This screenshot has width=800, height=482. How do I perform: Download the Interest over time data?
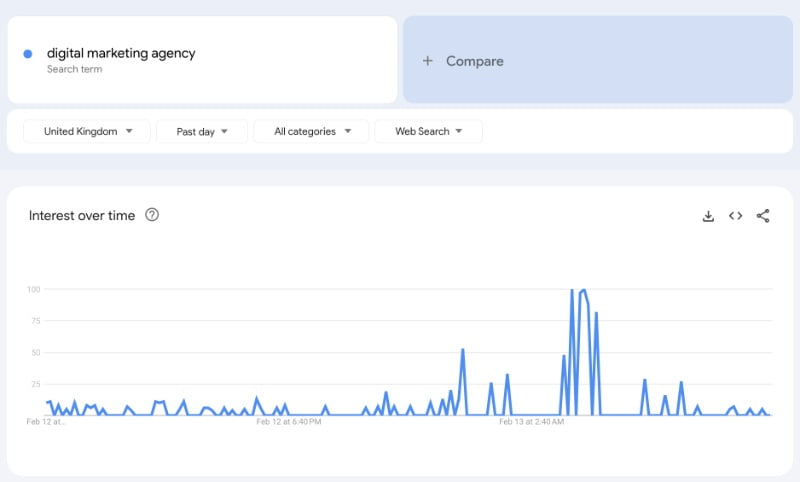[708, 216]
